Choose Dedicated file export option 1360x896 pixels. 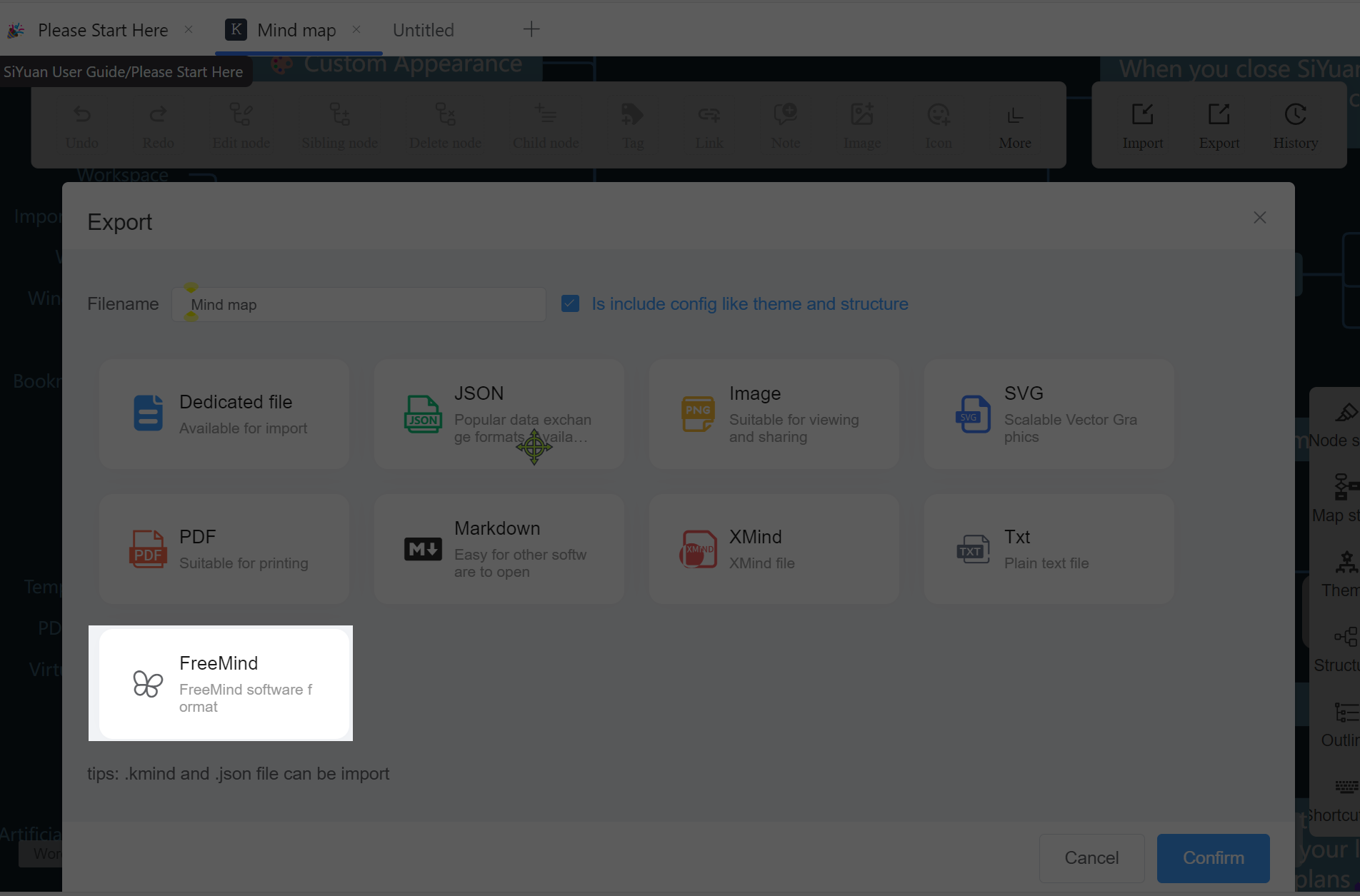pos(224,414)
